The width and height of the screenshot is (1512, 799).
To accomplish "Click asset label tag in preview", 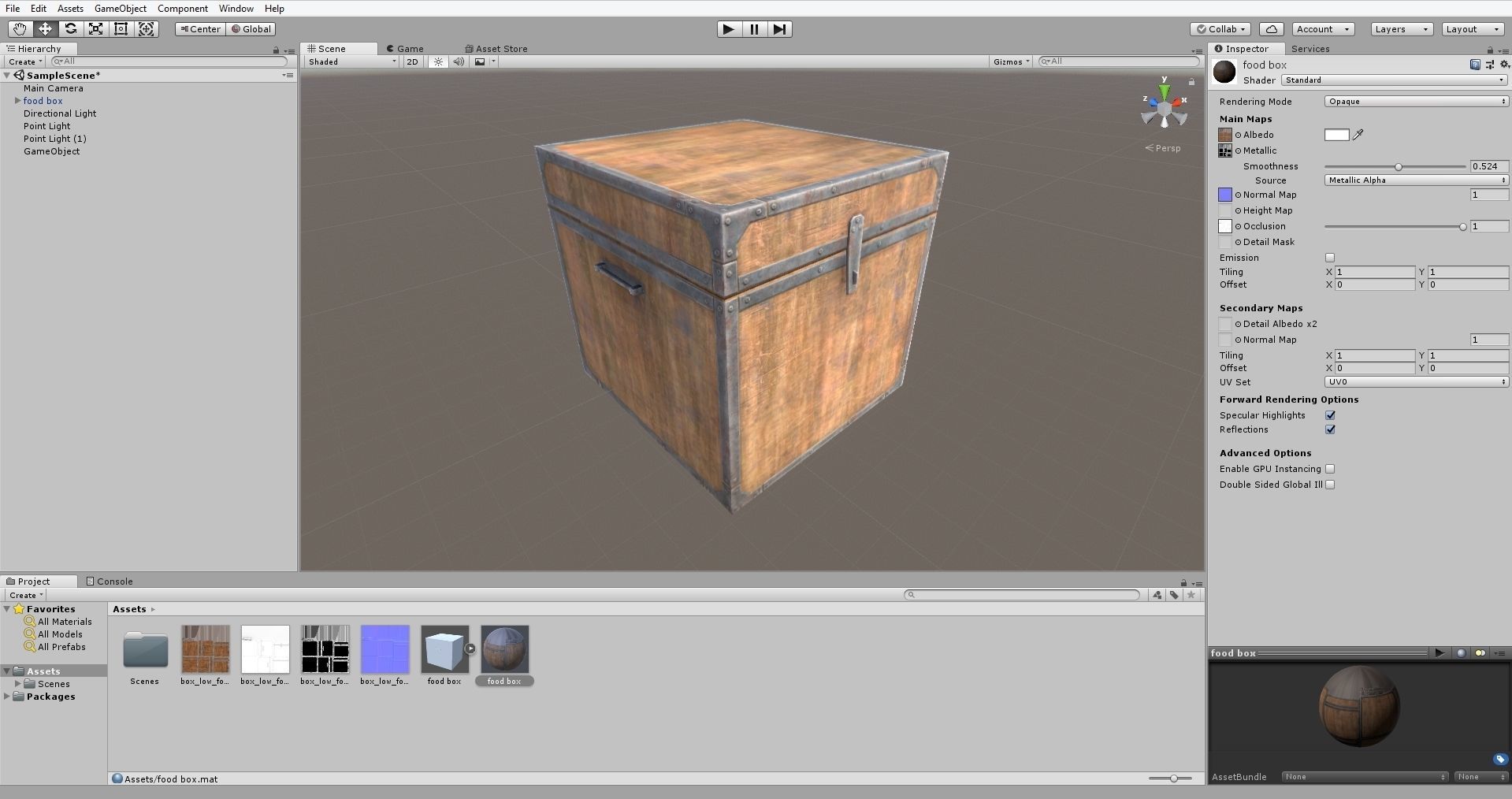I will [1499, 760].
